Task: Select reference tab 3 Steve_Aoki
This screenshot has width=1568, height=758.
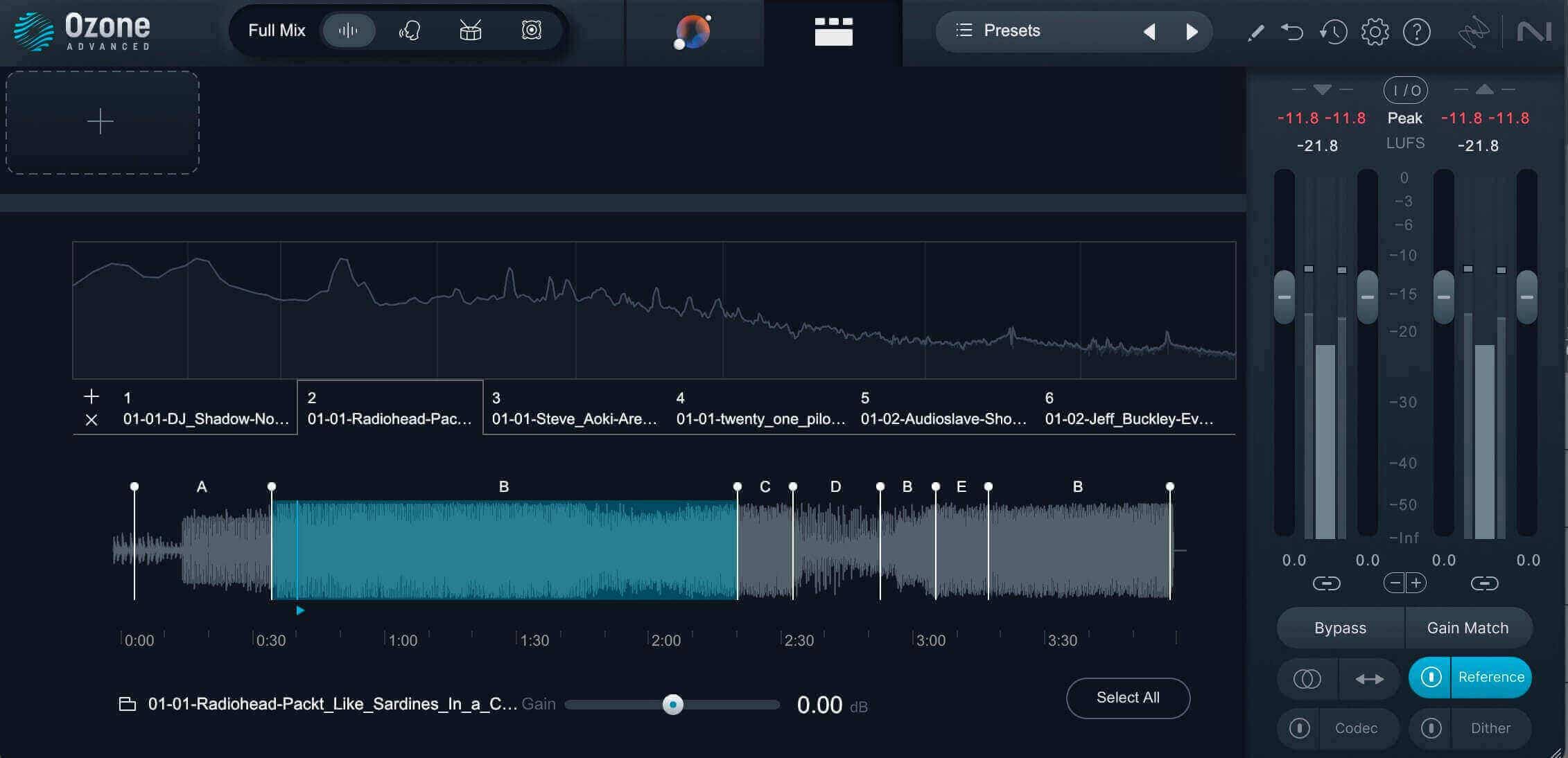Action: point(575,408)
